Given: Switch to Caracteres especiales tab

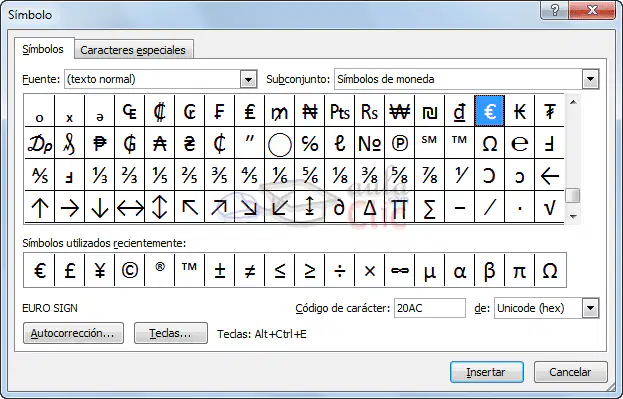Looking at the screenshot, I should (x=133, y=50).
